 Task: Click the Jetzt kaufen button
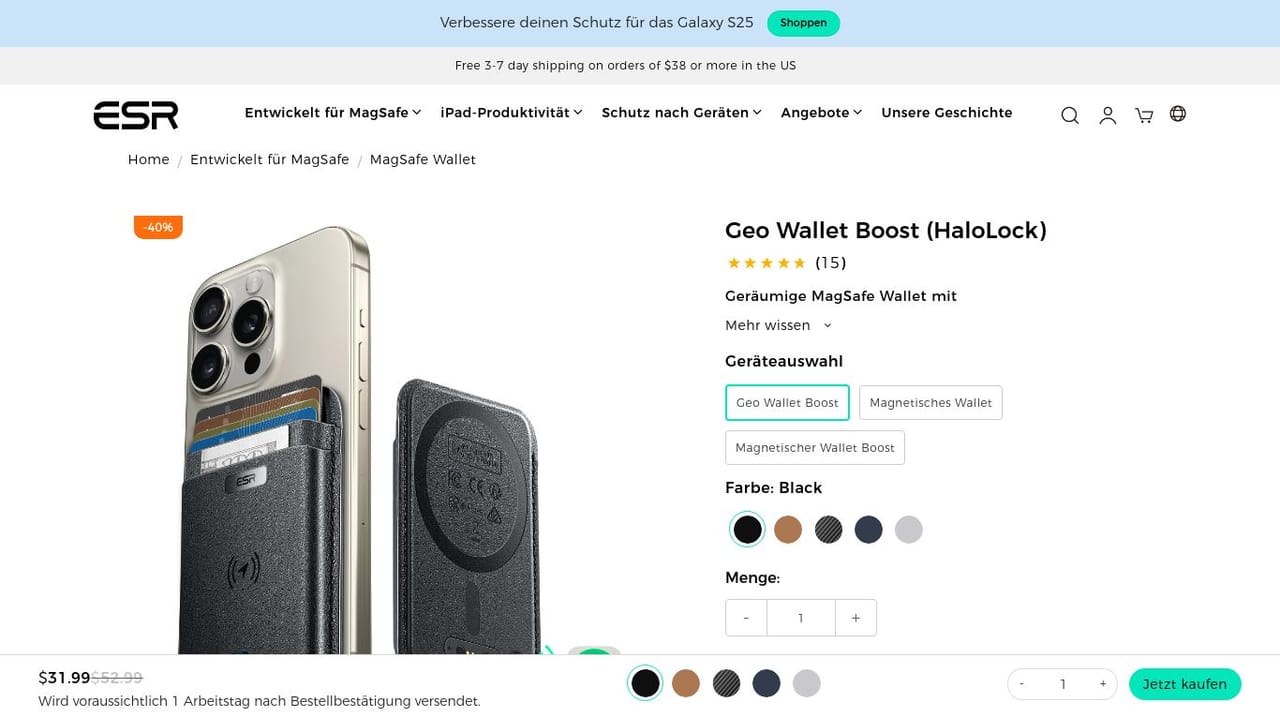[x=1184, y=684]
